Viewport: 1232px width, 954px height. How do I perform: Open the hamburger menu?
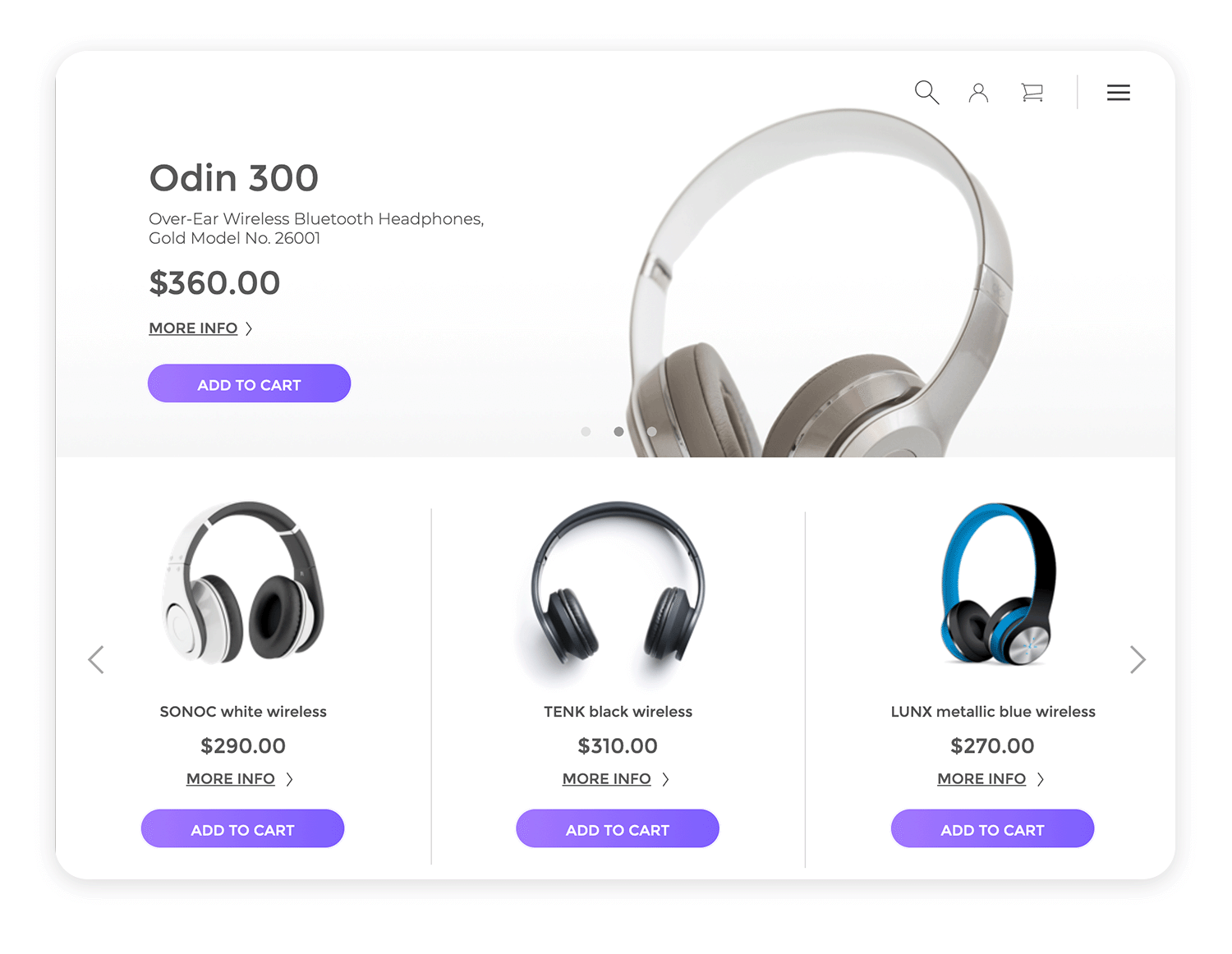point(1118,93)
